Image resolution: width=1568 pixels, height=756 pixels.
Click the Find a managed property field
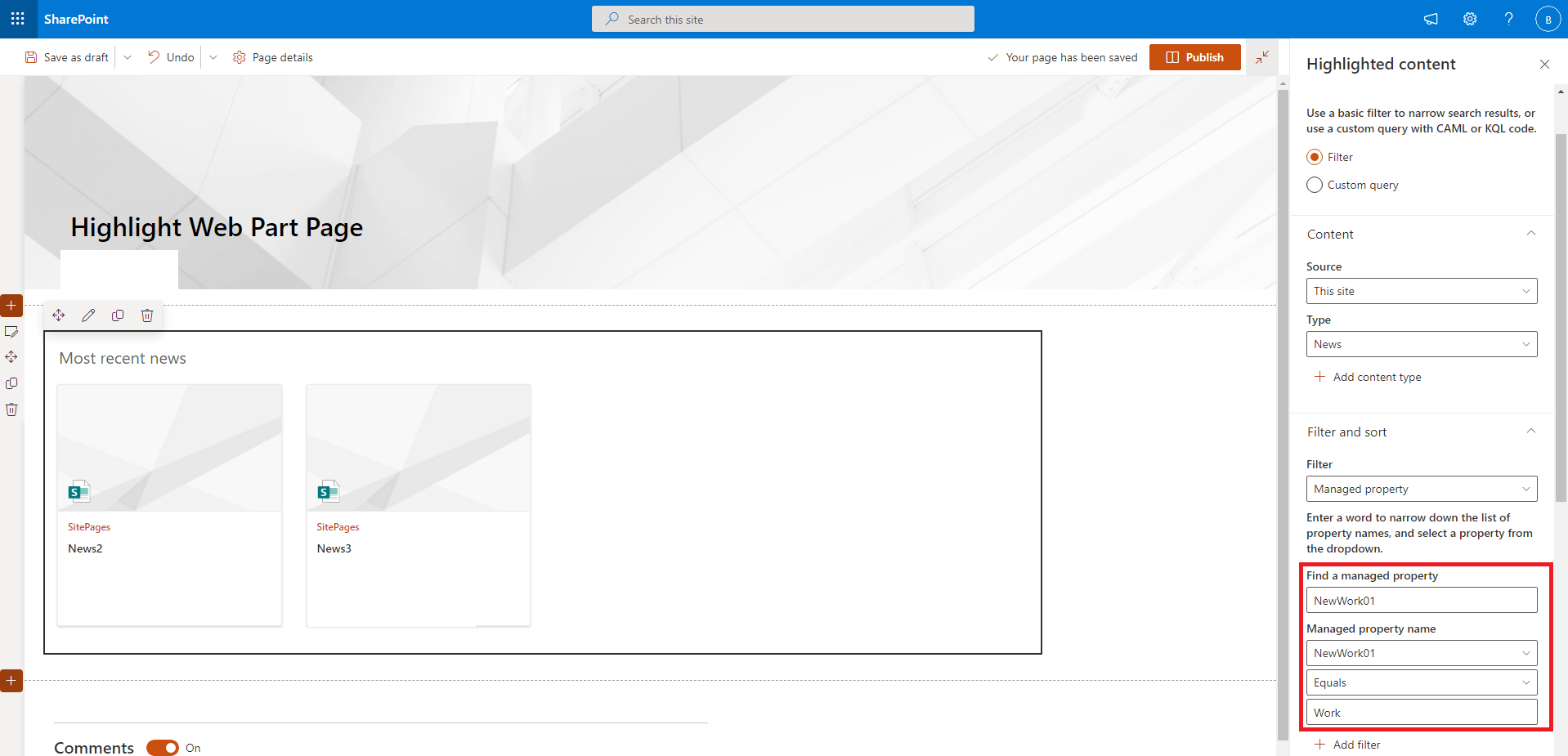pos(1422,600)
